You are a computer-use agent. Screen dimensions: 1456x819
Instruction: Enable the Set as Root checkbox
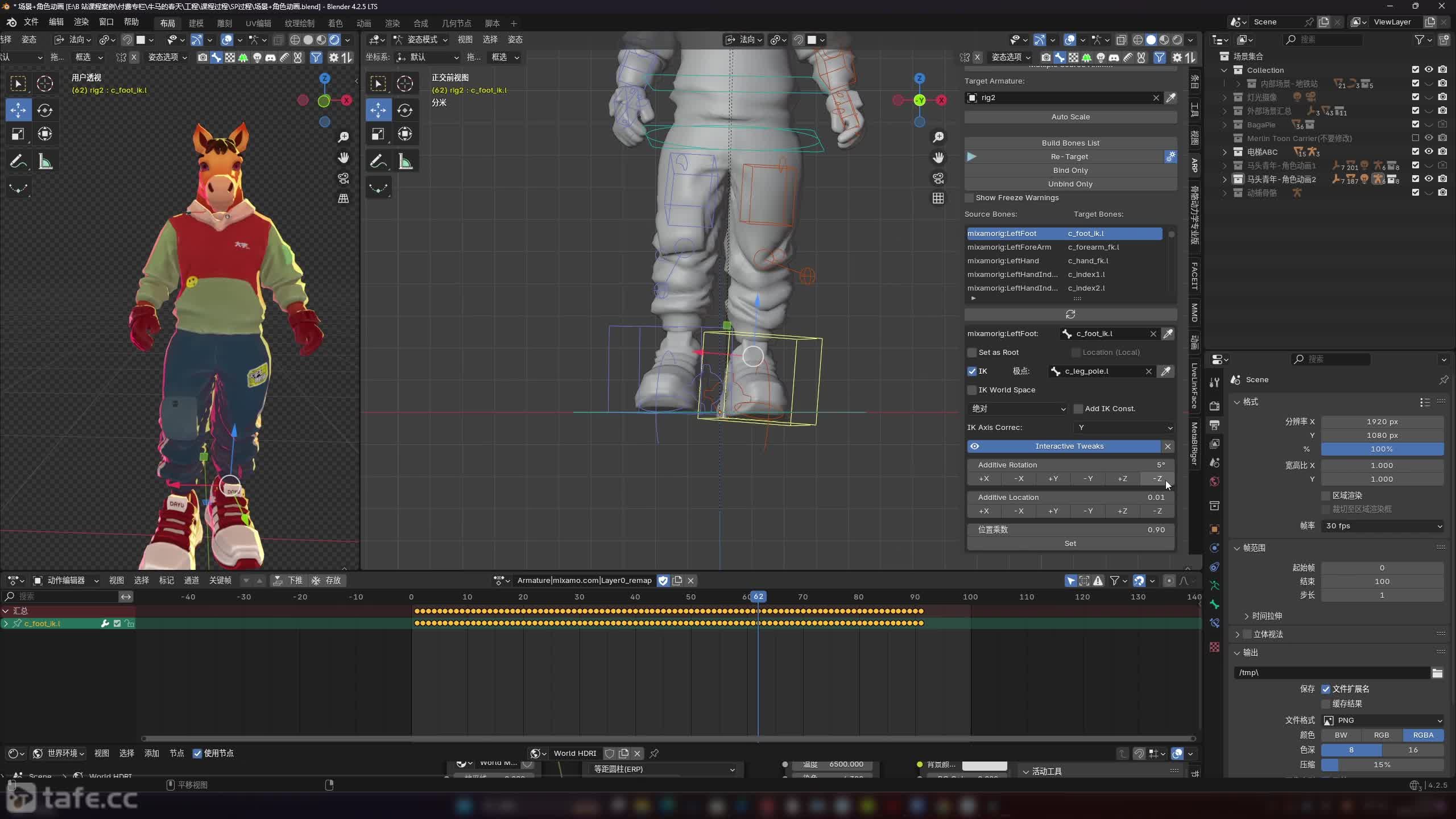coord(972,353)
